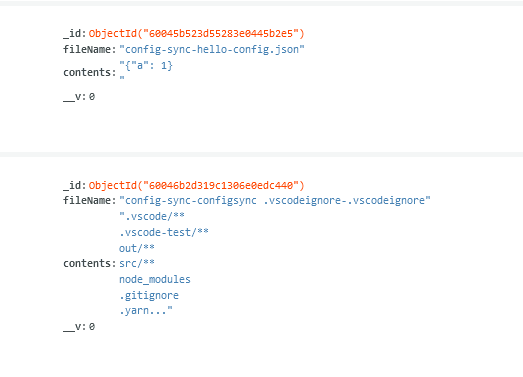Click the .gitignore contents line
The image size is (523, 377).
click(x=149, y=295)
